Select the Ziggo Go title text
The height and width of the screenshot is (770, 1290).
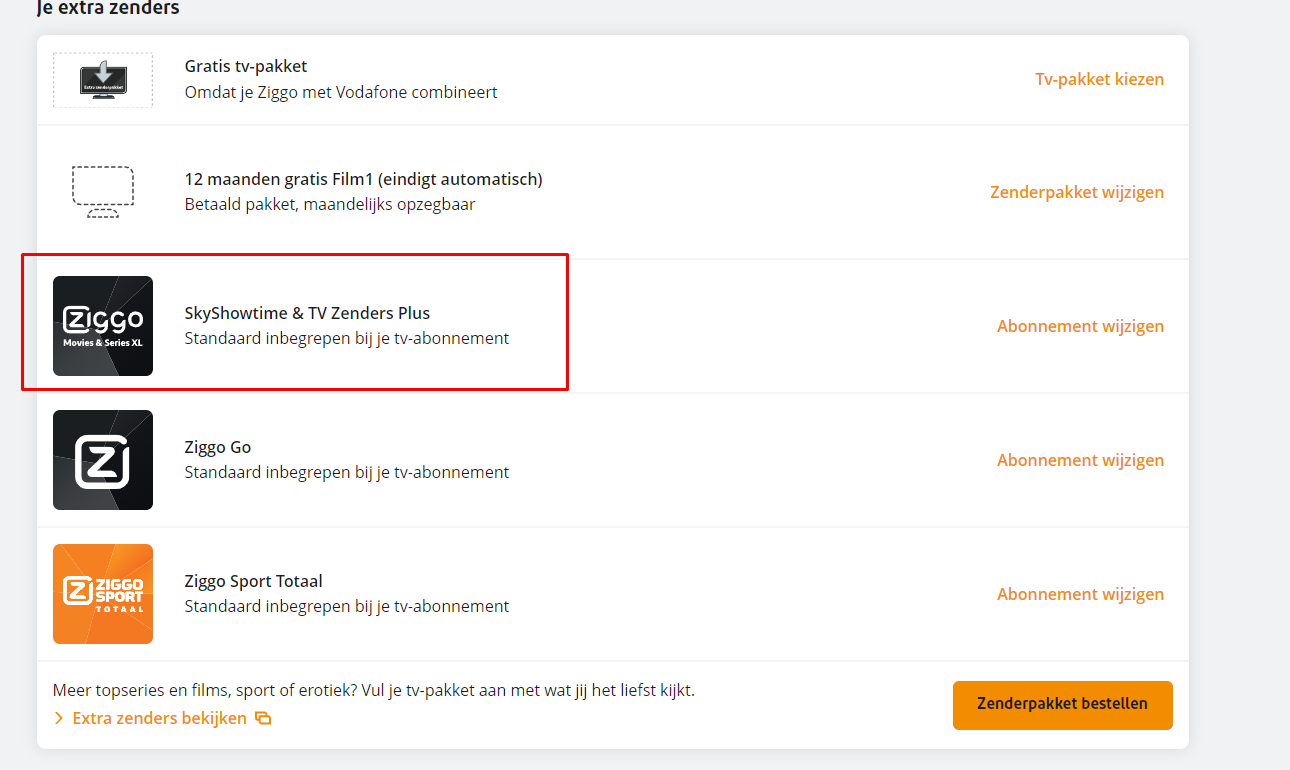[218, 447]
